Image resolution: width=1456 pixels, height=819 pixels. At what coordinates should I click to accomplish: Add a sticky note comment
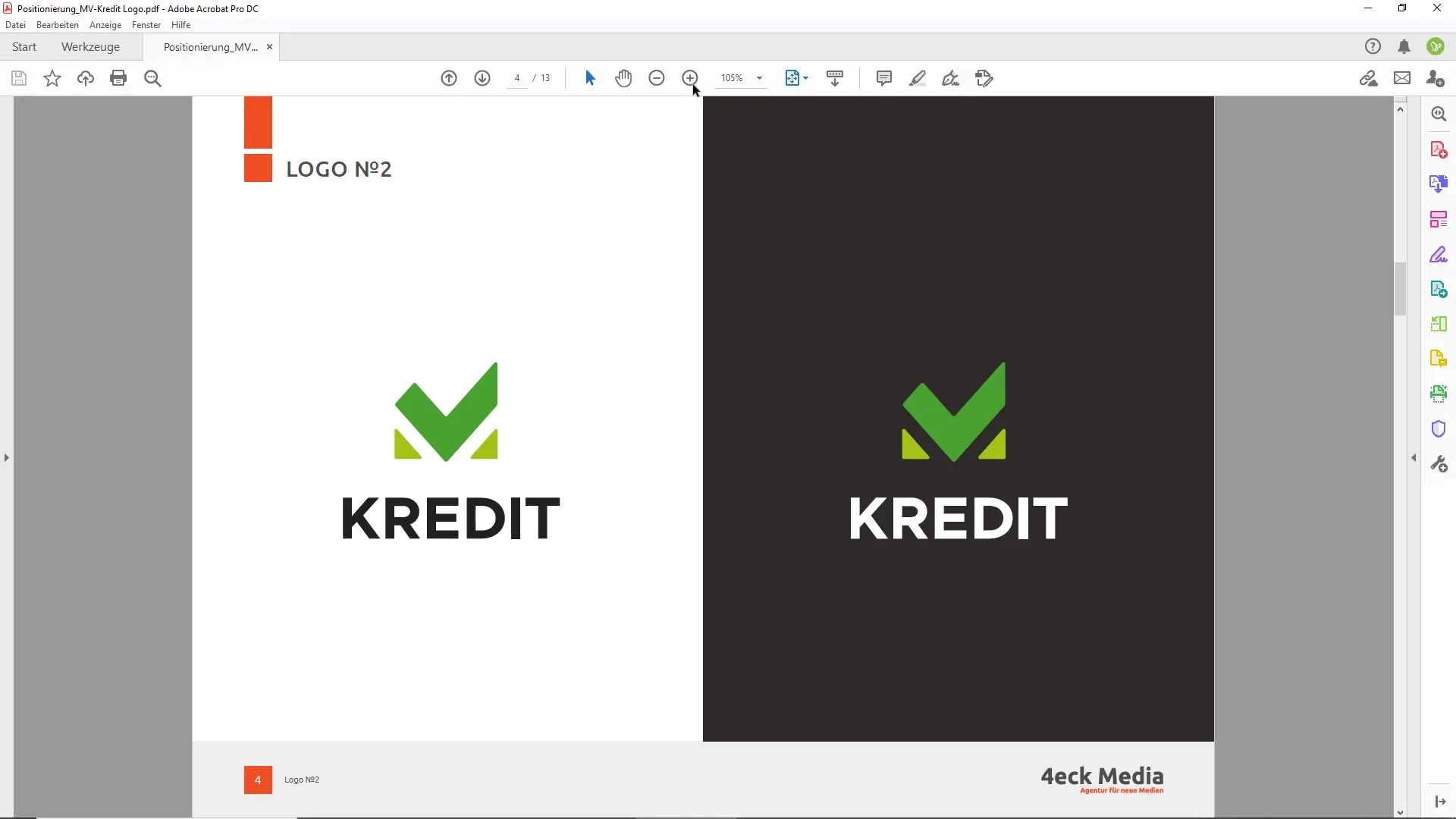point(884,78)
